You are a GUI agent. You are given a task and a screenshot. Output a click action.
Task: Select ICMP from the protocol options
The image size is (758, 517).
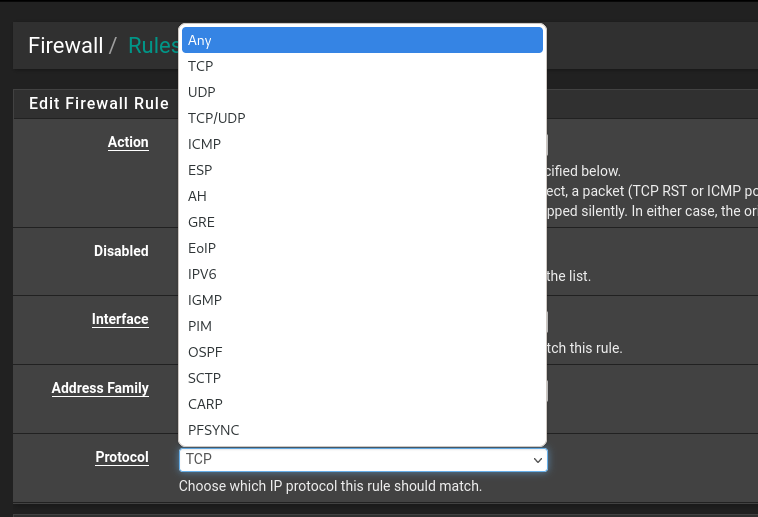[362, 144]
